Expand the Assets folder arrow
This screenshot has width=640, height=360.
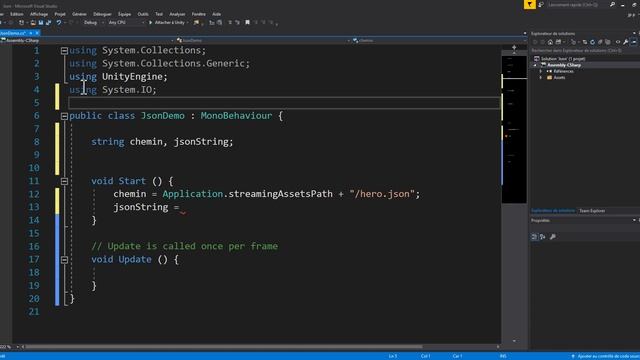click(541, 78)
